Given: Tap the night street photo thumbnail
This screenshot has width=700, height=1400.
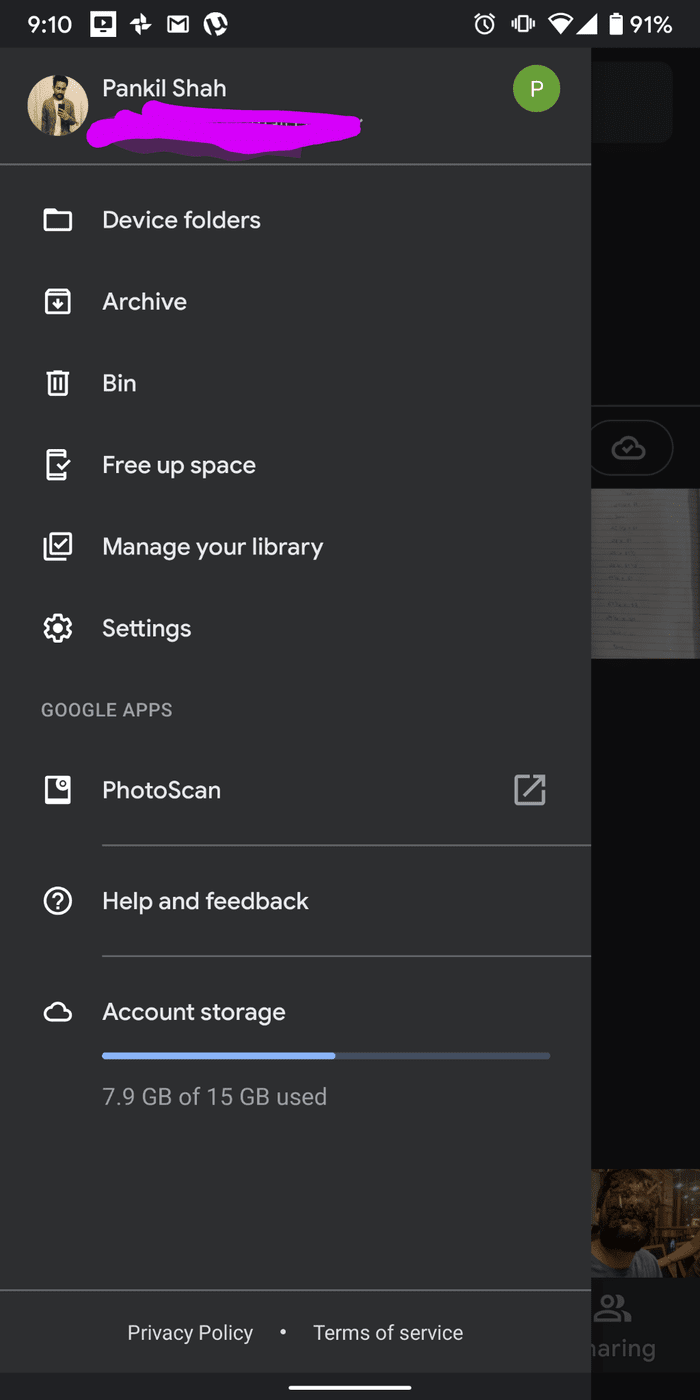Looking at the screenshot, I should click(645, 1223).
